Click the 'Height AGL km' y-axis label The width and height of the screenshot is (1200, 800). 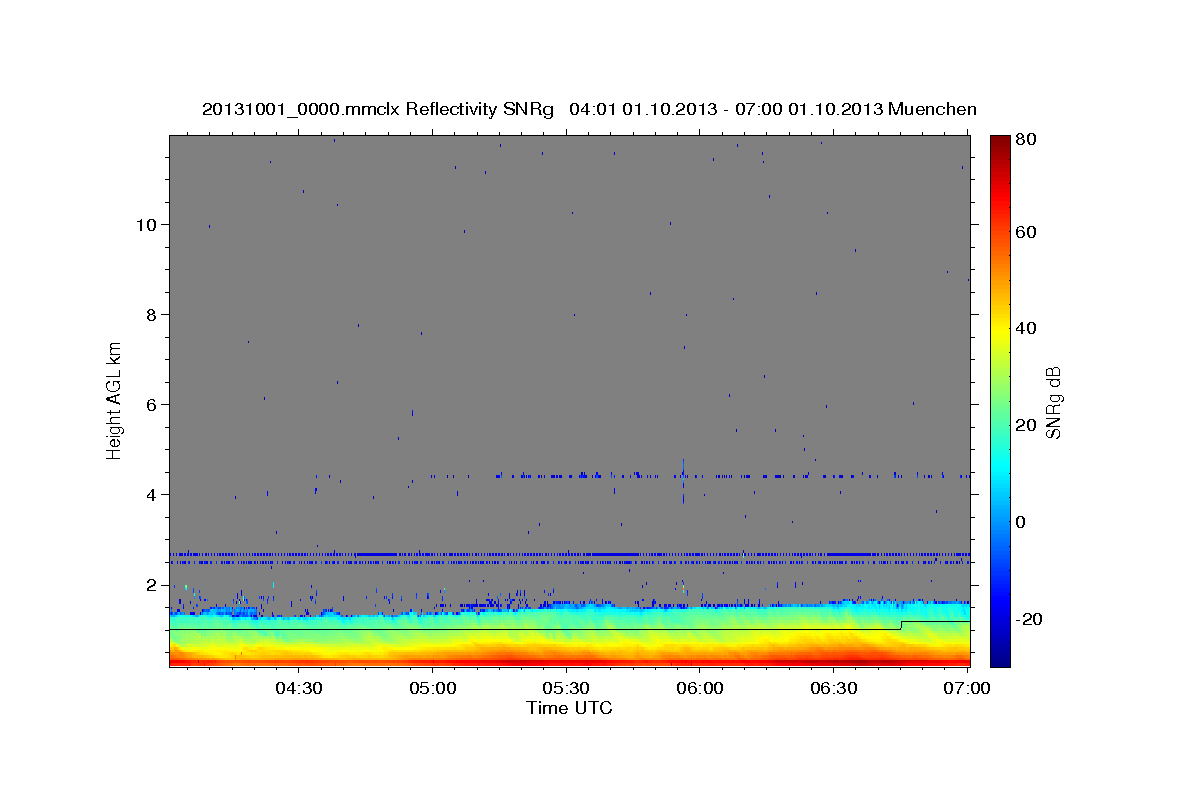pyautogui.click(x=115, y=401)
